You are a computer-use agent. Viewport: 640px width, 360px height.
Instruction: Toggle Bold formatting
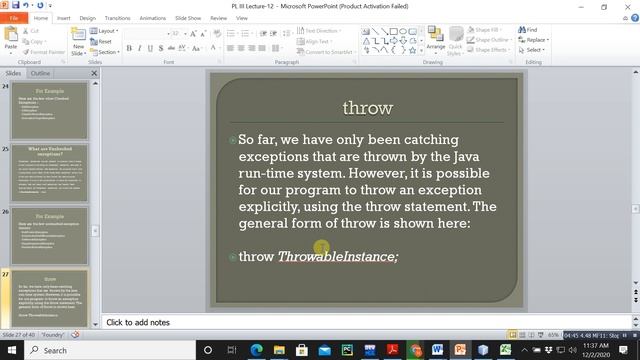click(x=129, y=48)
